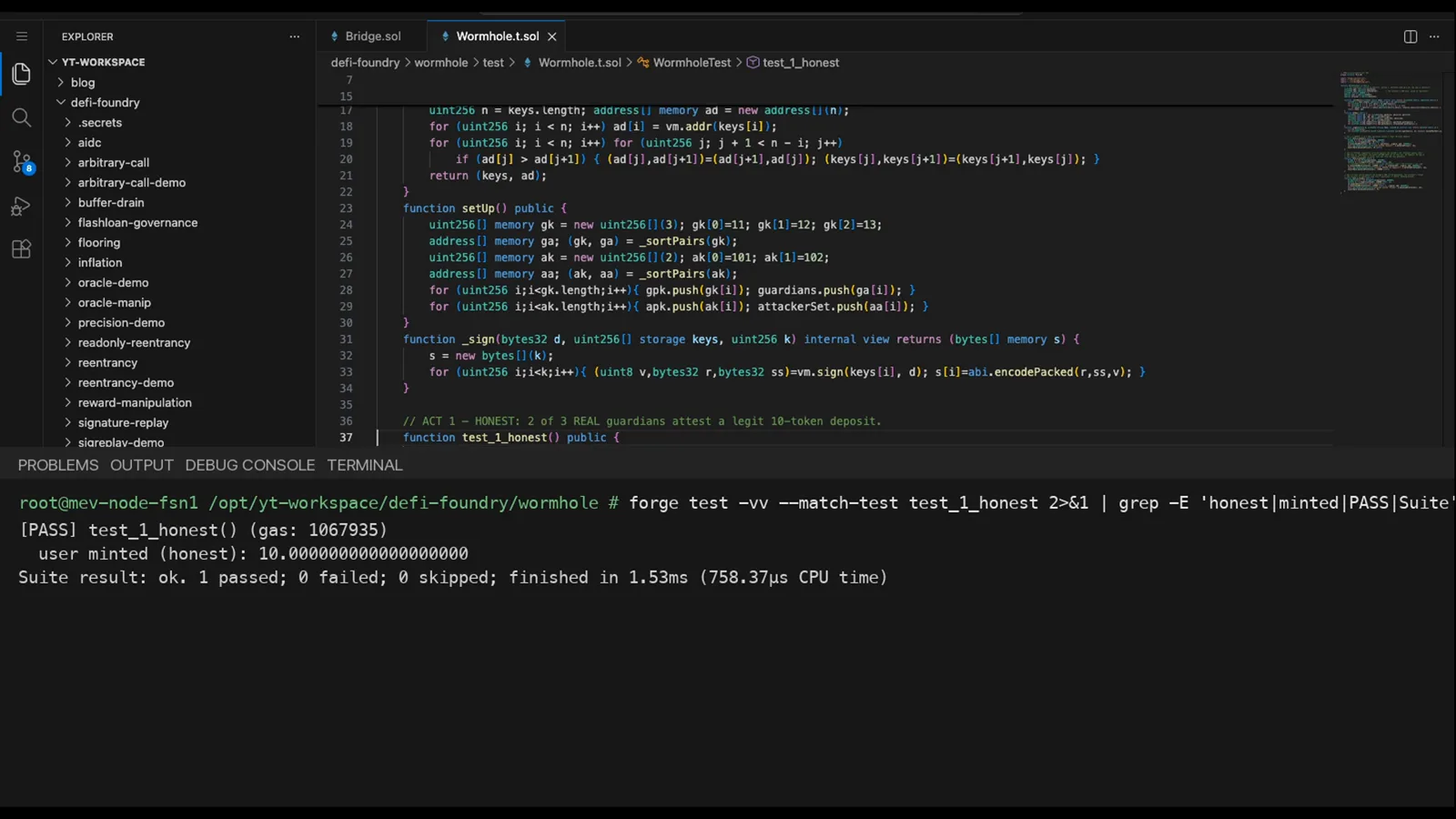
Task: Click the return (keys, ad) statement
Action: [x=488, y=176]
